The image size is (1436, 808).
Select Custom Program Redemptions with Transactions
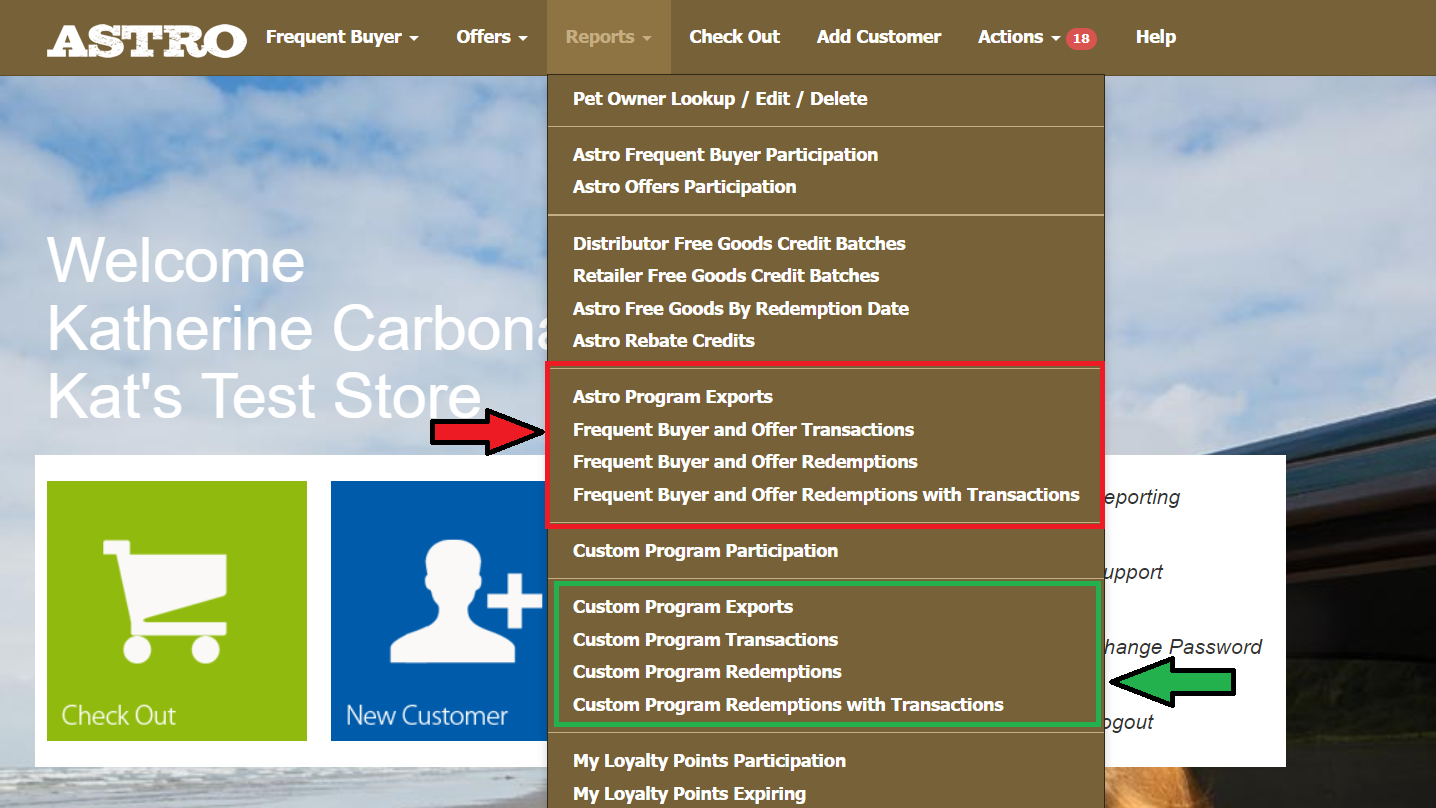(x=788, y=704)
